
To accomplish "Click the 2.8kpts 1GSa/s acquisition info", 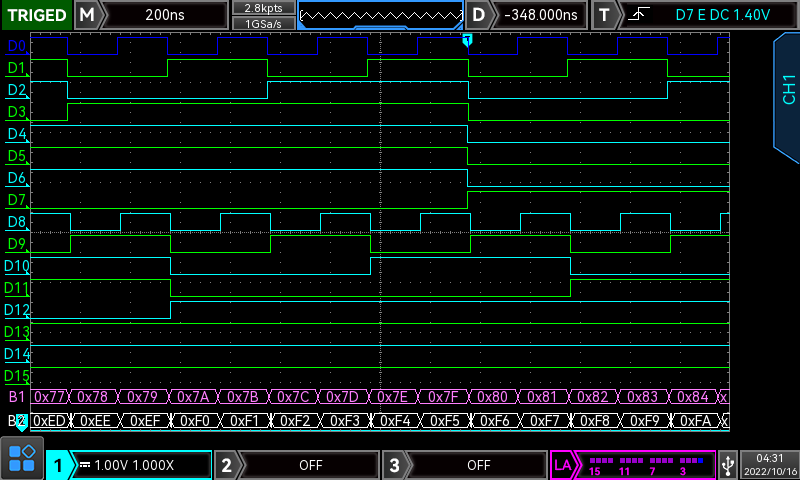I will pos(262,15).
